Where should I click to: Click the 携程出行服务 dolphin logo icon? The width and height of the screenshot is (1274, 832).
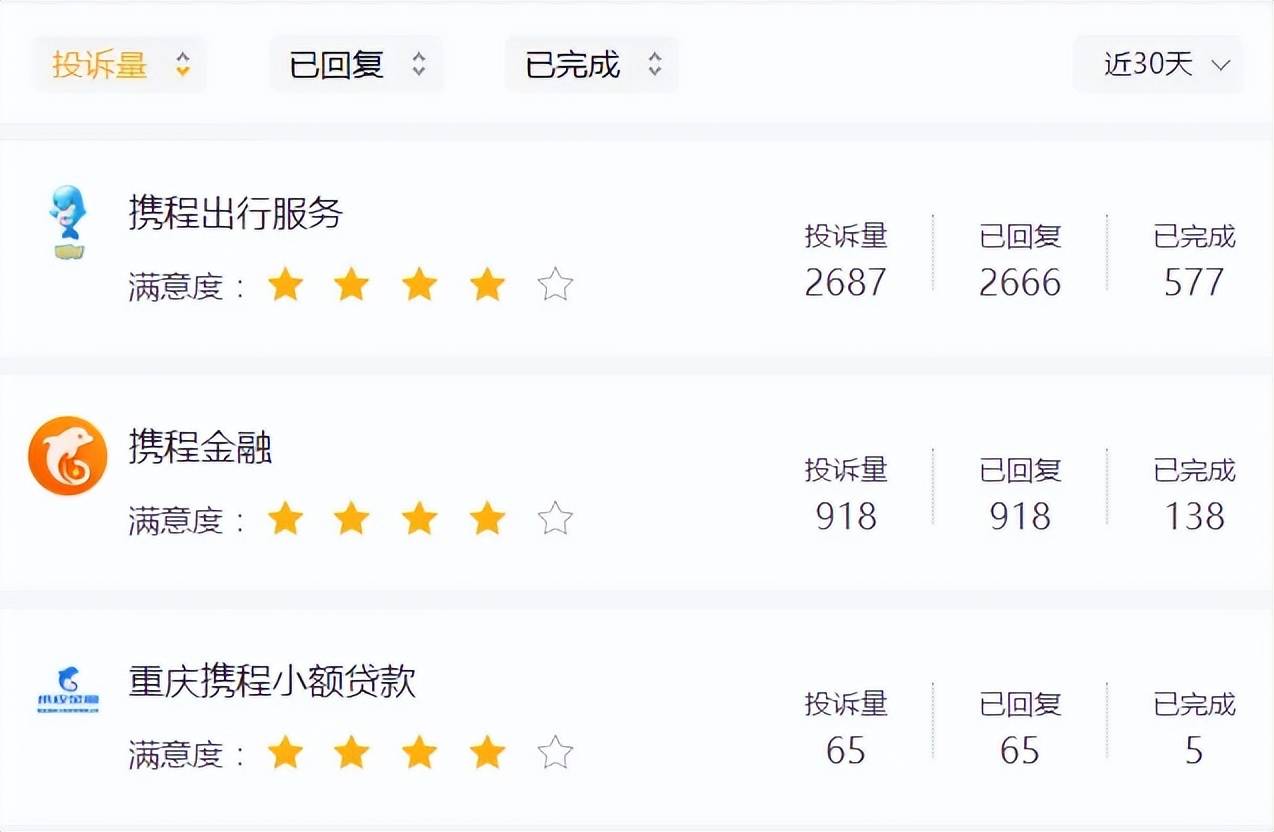click(68, 221)
